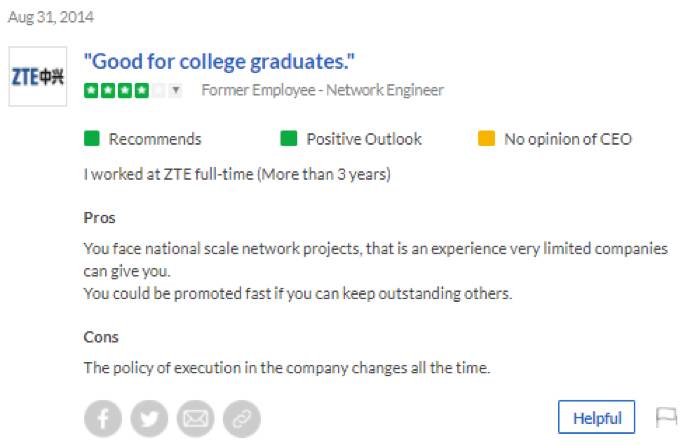Click the Cons heading

click(x=101, y=337)
